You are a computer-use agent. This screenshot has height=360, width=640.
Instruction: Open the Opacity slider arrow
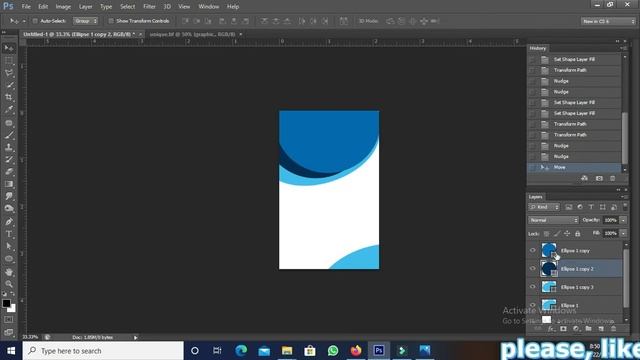[x=623, y=220]
